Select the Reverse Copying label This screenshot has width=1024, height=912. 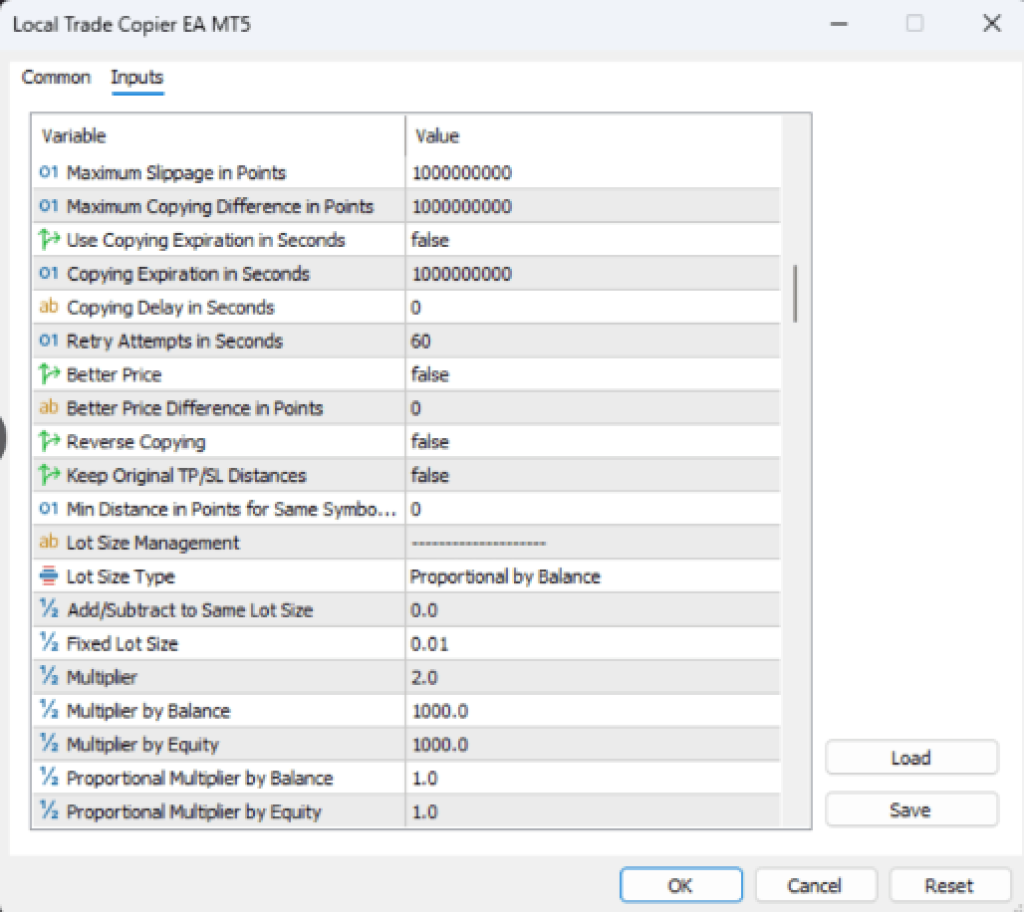(136, 442)
